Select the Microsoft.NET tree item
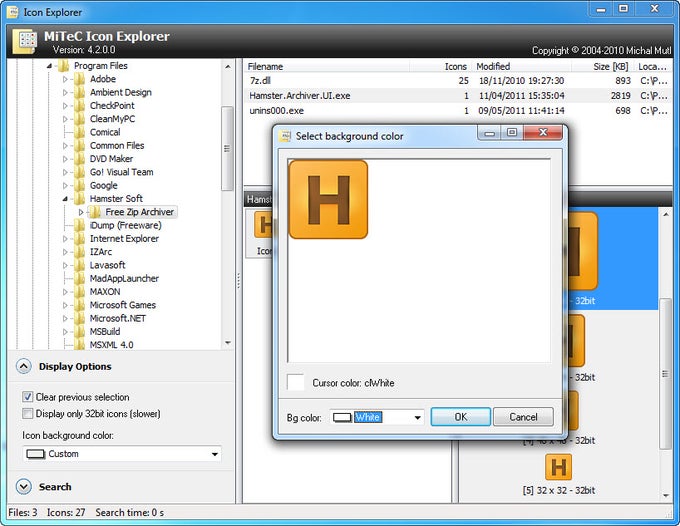 point(118,318)
